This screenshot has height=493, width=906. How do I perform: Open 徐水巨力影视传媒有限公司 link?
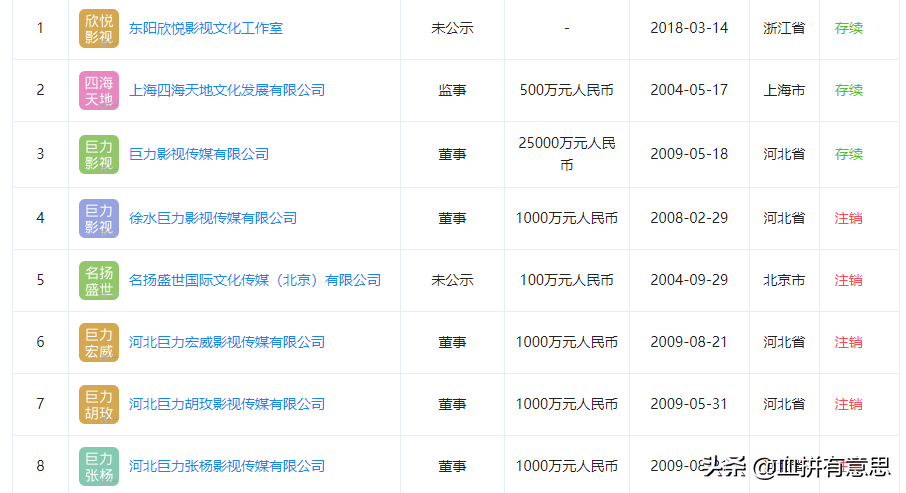tap(213, 218)
